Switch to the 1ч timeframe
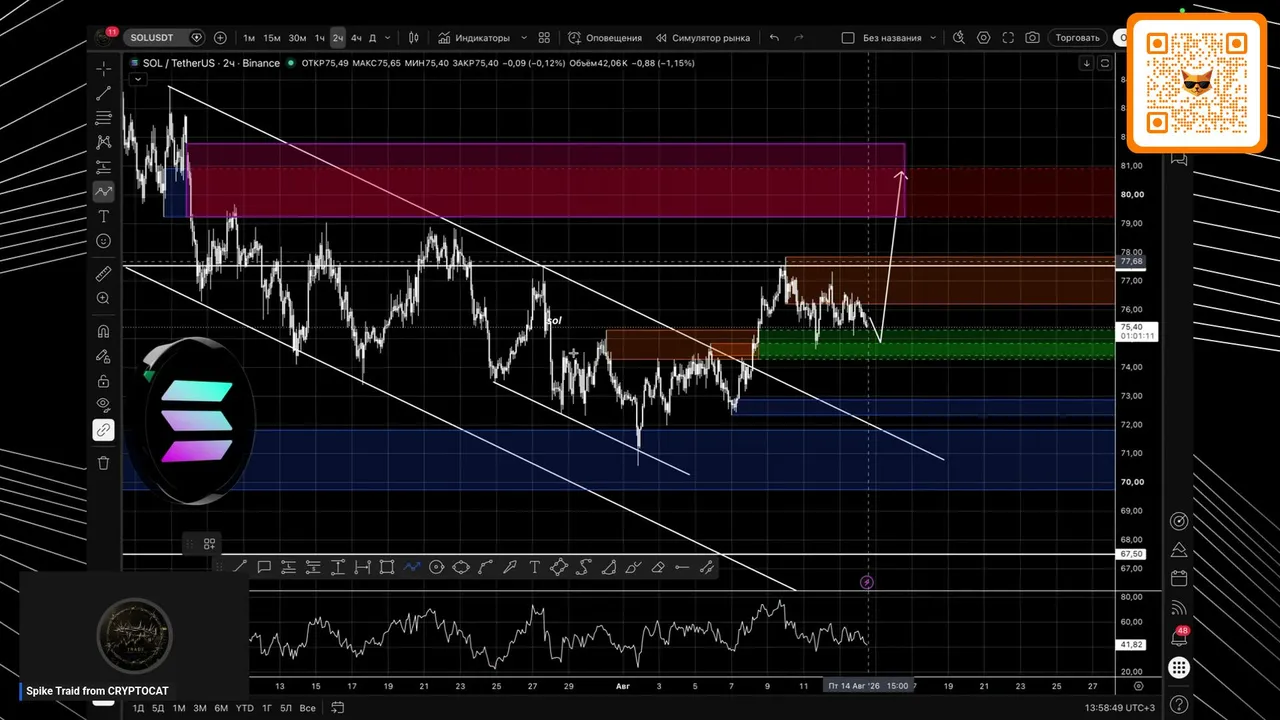Viewport: 1280px width, 720px height. click(320, 38)
